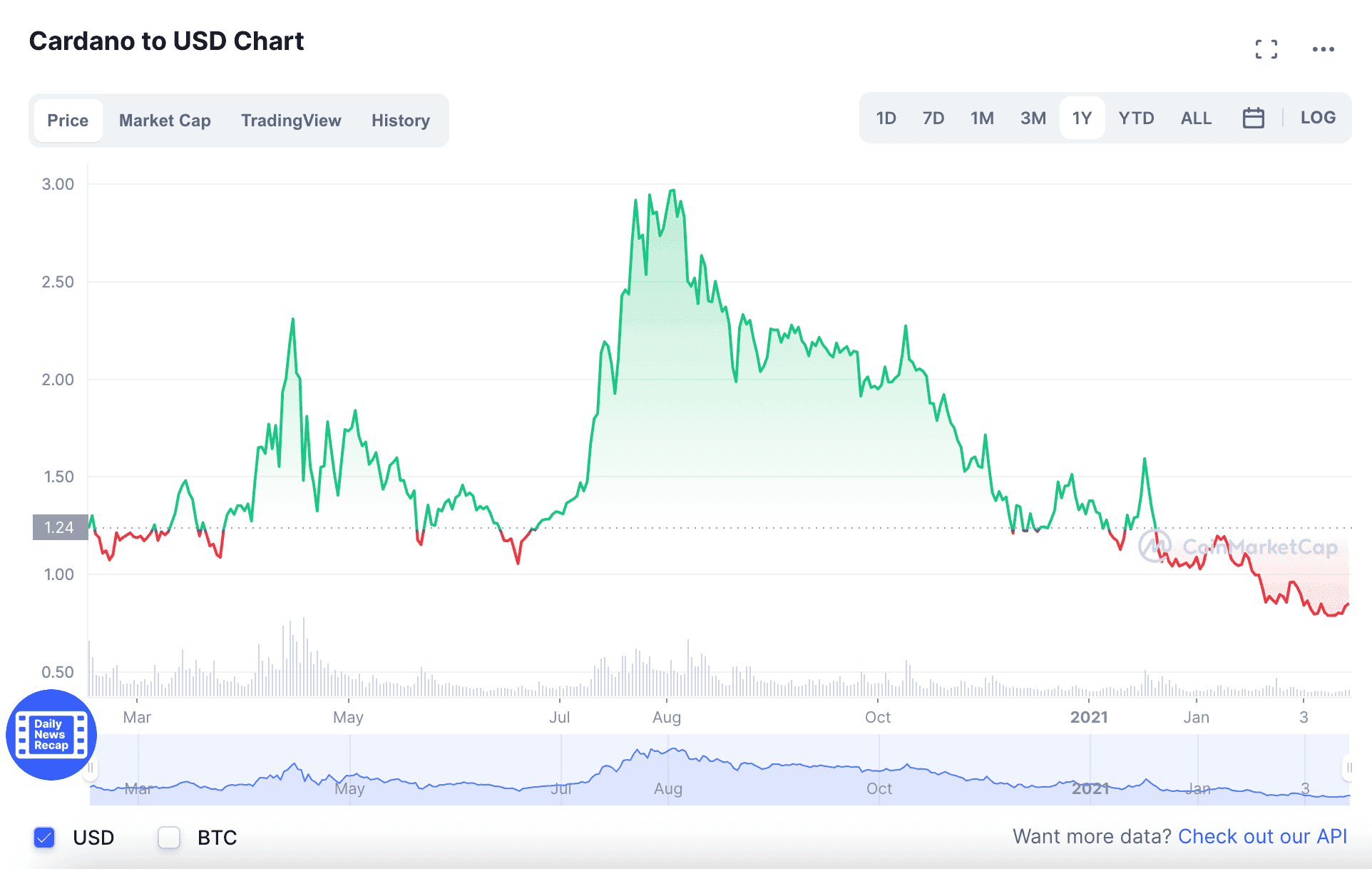Viewport: 1372px width, 869px height.
Task: Choose the 3M time range
Action: (x=1033, y=118)
